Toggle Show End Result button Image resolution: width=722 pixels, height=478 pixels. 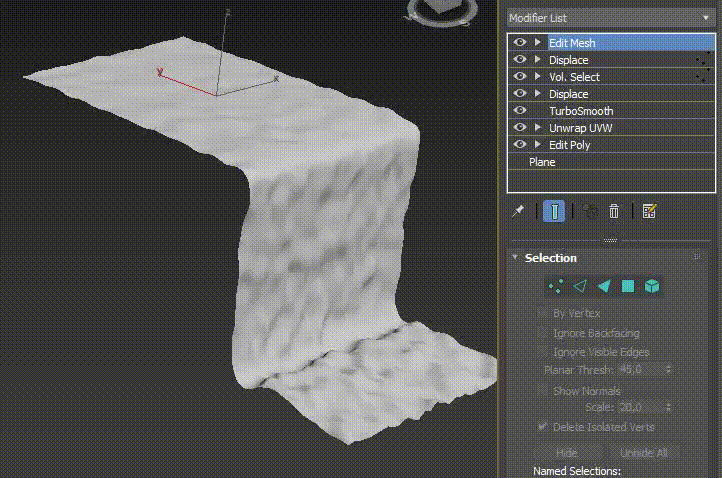(554, 211)
